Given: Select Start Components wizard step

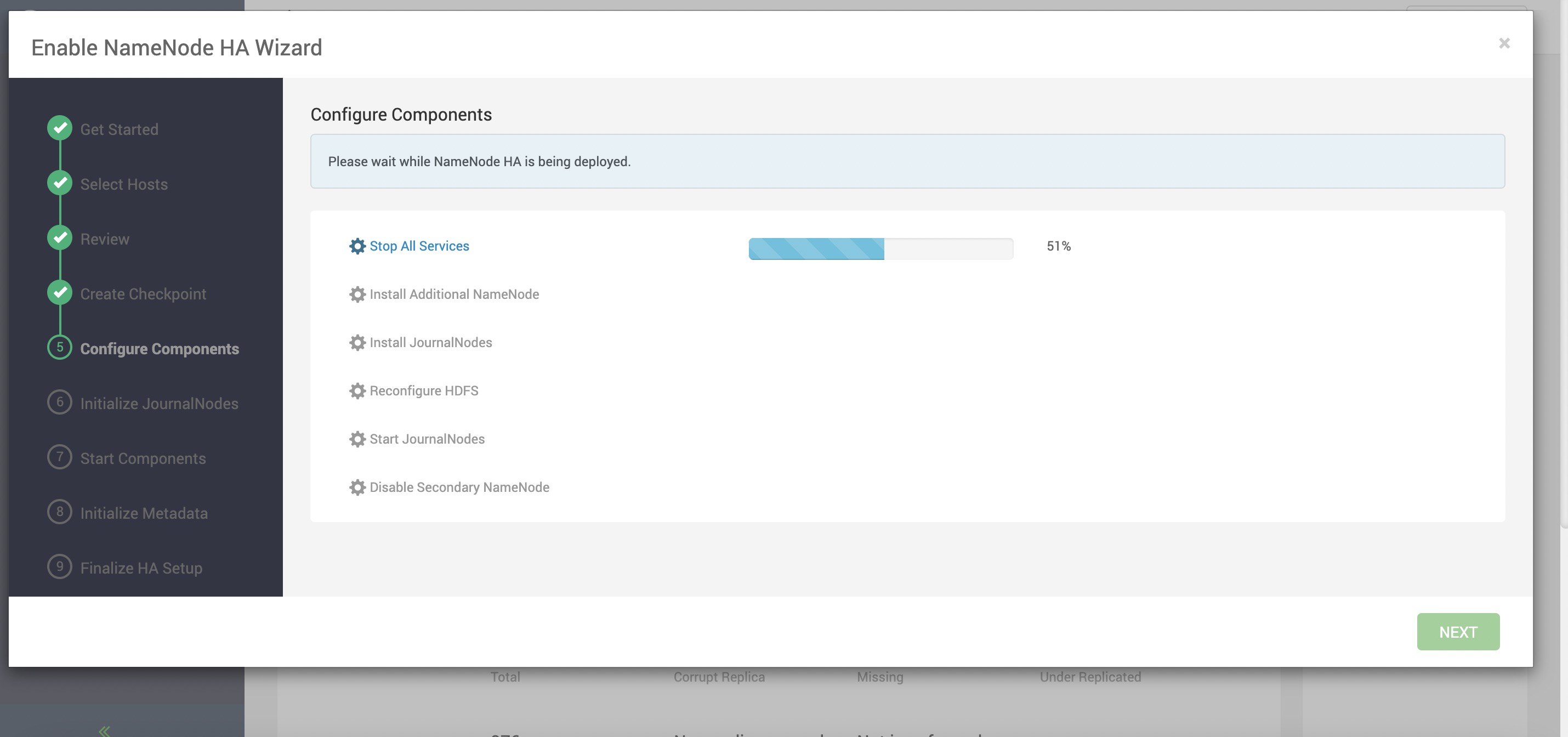Looking at the screenshot, I should pyautogui.click(x=143, y=458).
